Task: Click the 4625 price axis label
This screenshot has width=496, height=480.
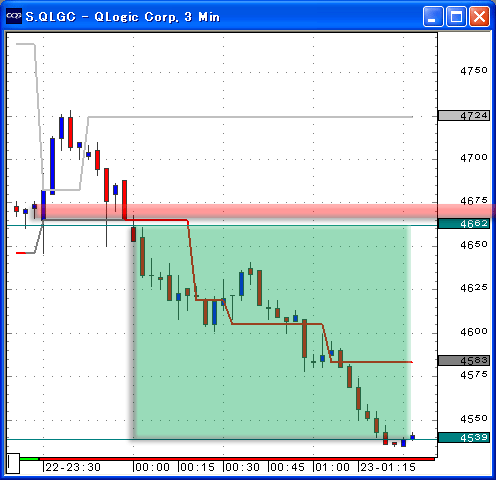Action: (474, 288)
